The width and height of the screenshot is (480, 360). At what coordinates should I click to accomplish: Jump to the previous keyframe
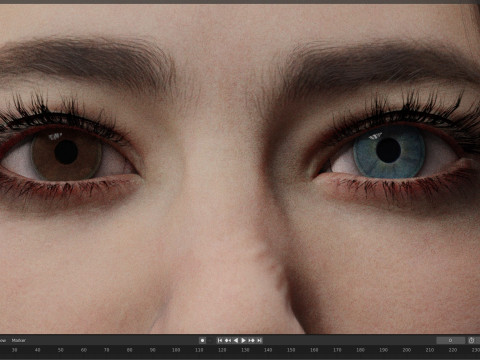(x=228, y=340)
